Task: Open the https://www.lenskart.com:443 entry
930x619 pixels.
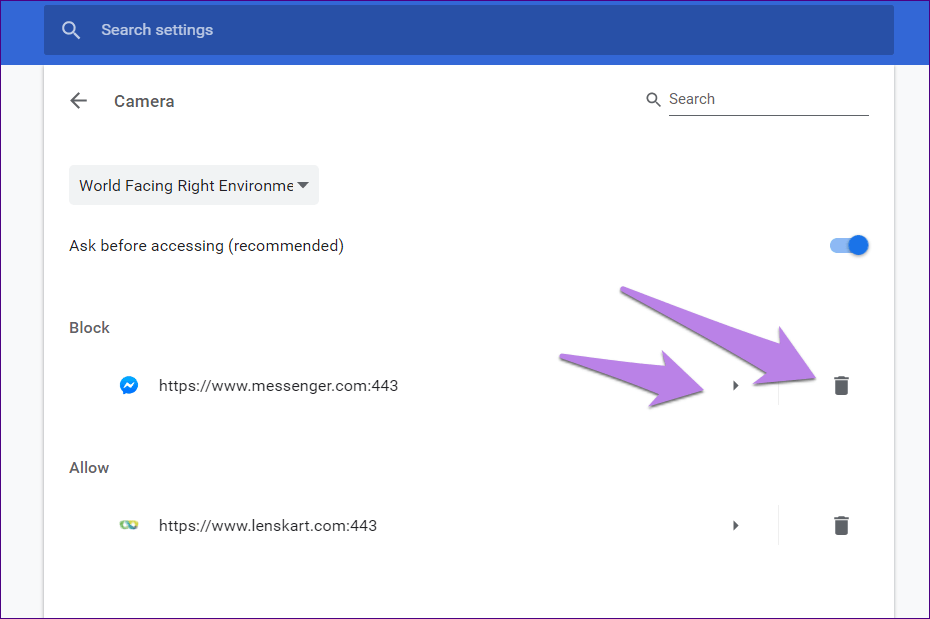Action: pos(268,525)
